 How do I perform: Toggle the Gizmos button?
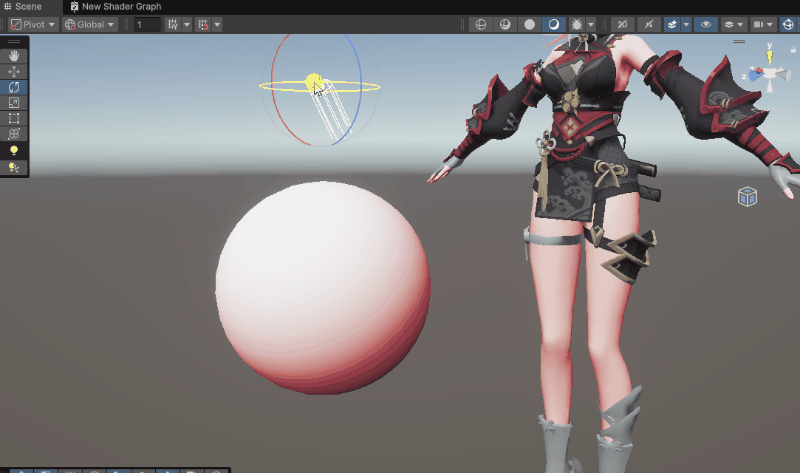(x=788, y=24)
